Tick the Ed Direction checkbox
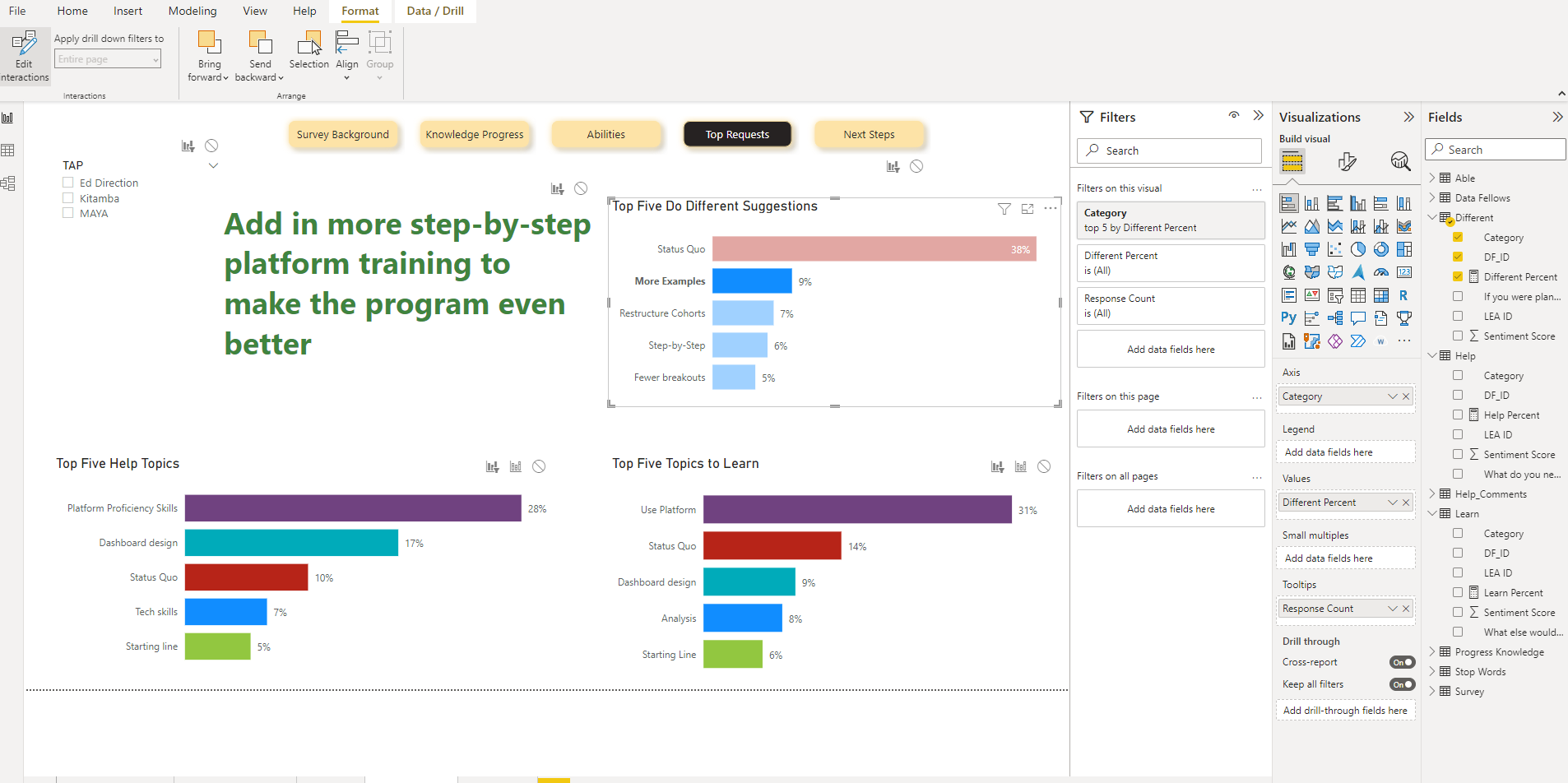Screen dimensions: 1568x783 [68, 183]
